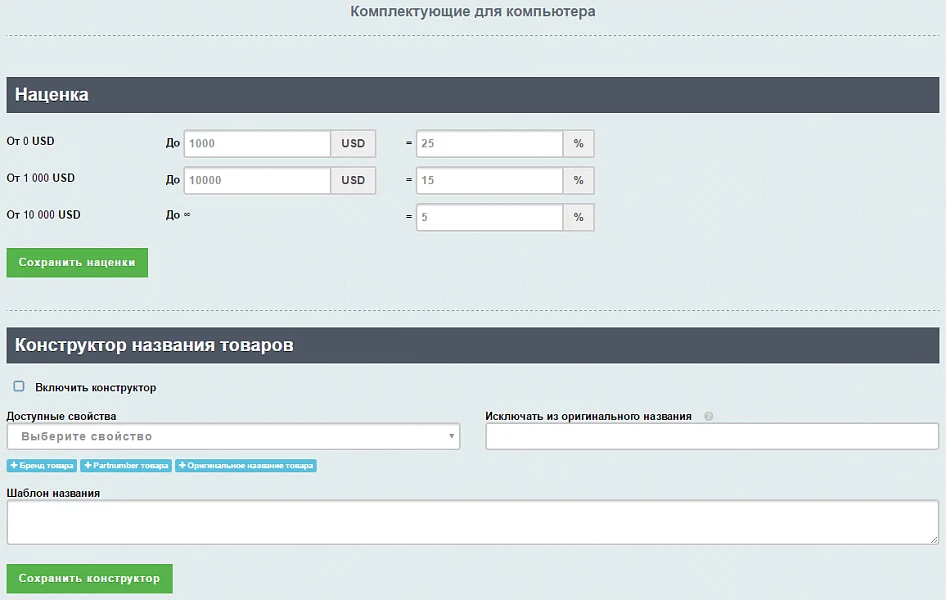946x600 pixels.
Task: Click inside the Шаблон названия textarea
Action: [472, 522]
